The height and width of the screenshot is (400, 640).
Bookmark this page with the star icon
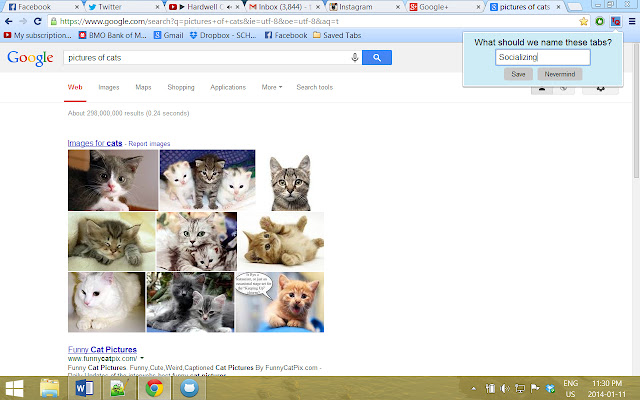point(584,20)
